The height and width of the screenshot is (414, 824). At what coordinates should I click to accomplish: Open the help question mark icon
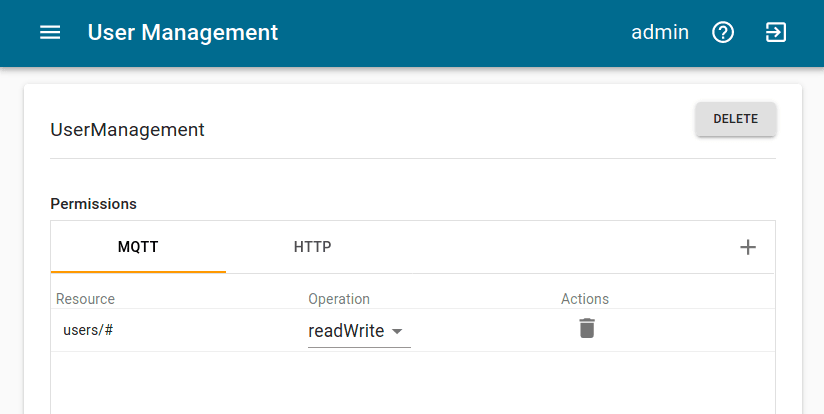click(x=723, y=33)
